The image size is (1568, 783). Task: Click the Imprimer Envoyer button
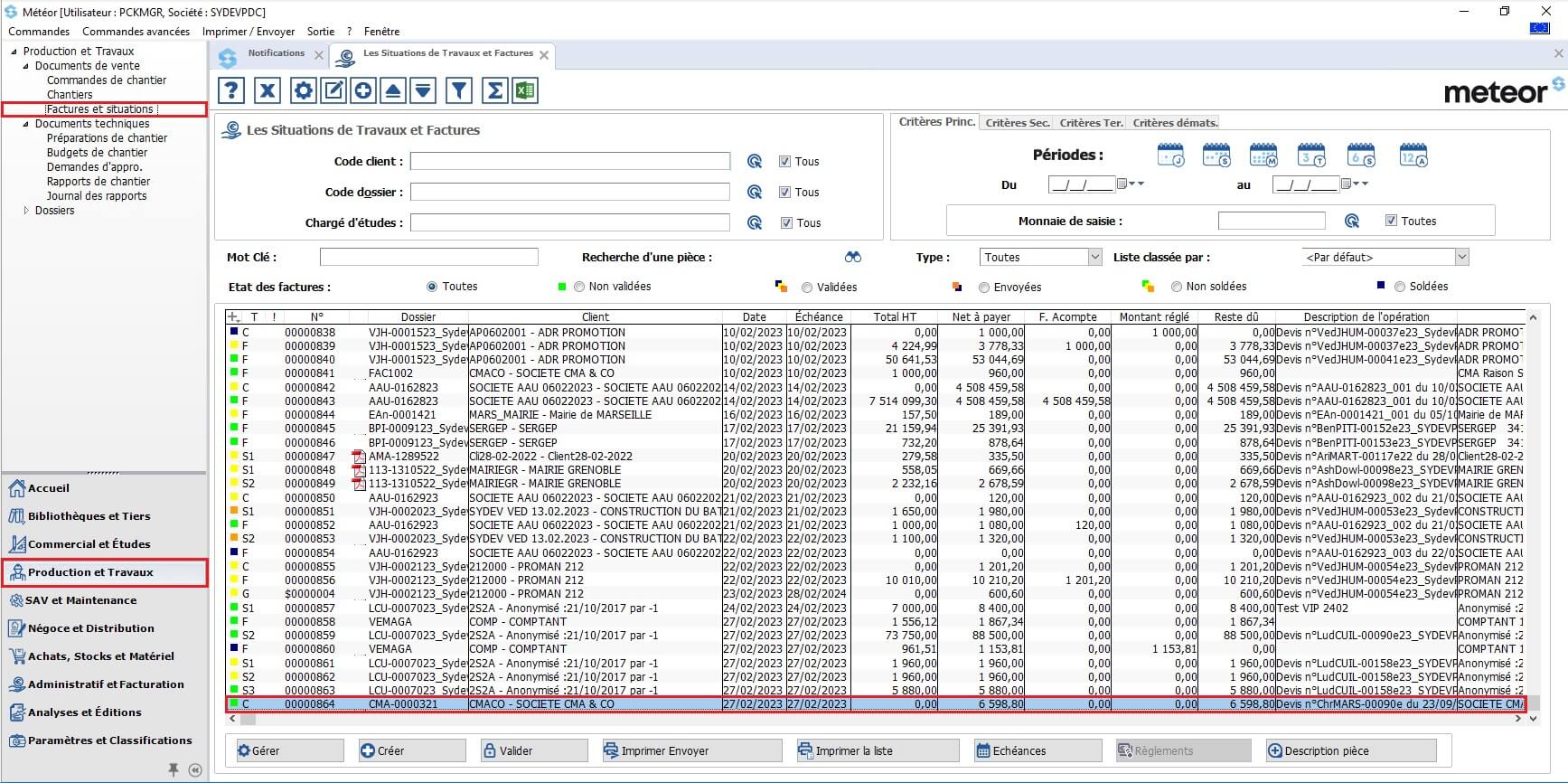point(691,750)
